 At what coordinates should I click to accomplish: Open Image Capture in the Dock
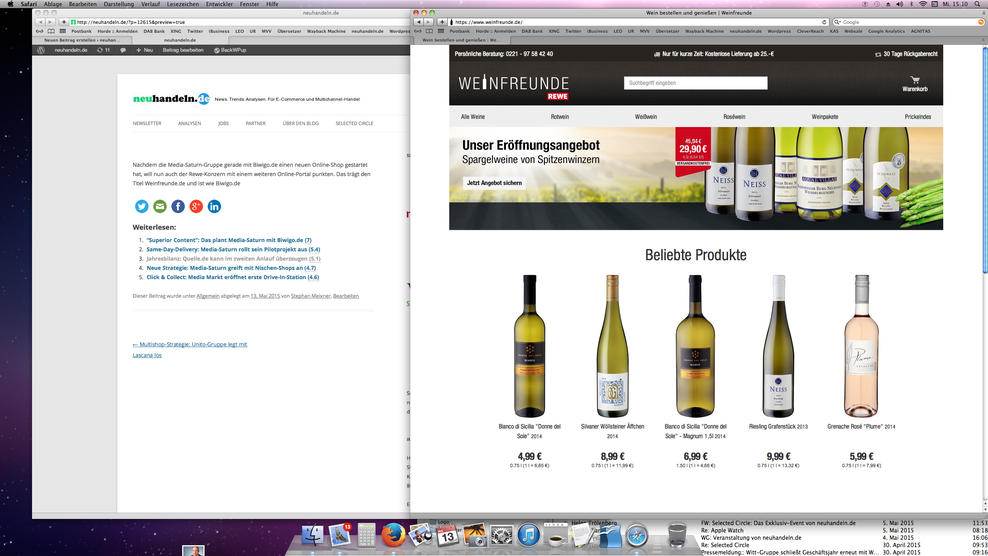click(474, 535)
